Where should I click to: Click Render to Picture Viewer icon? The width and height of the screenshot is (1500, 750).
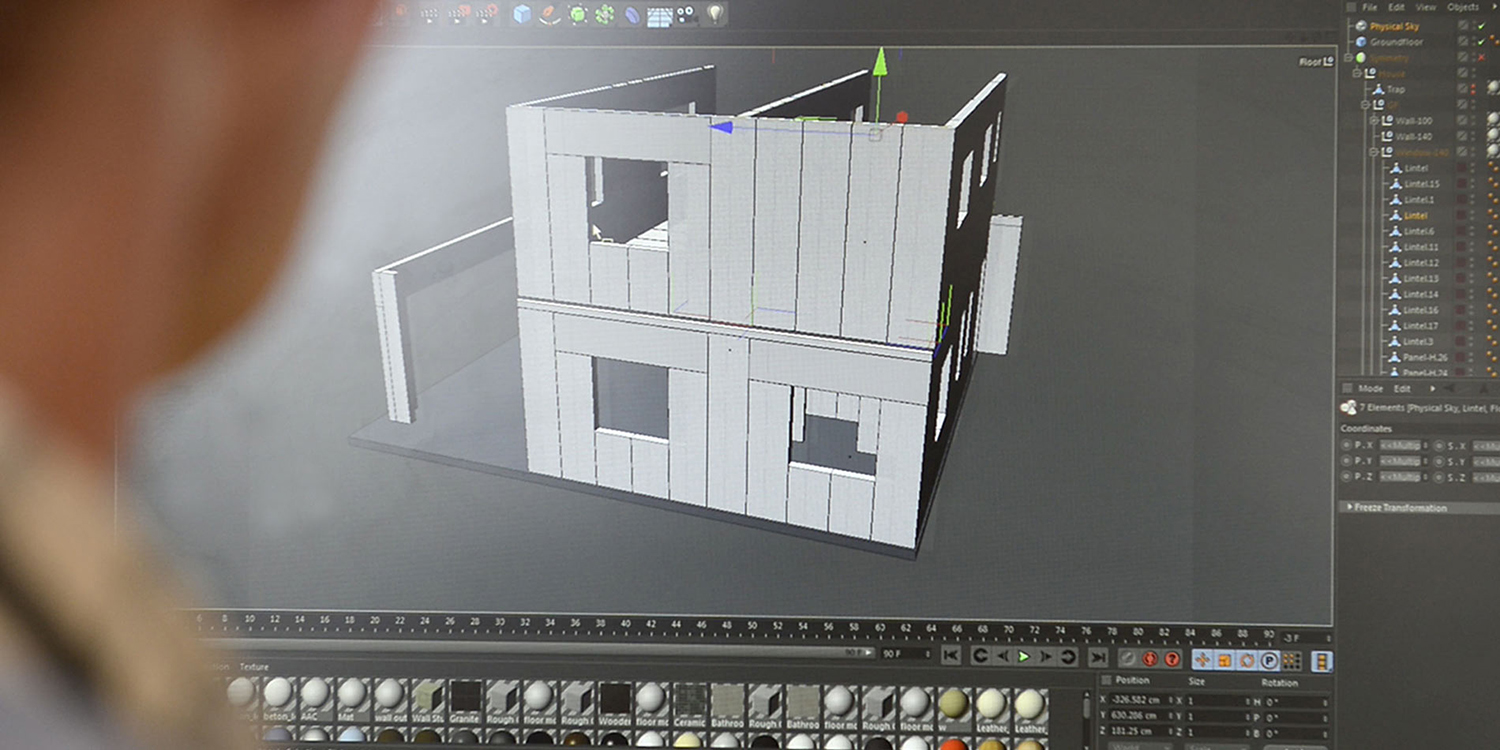tap(460, 14)
